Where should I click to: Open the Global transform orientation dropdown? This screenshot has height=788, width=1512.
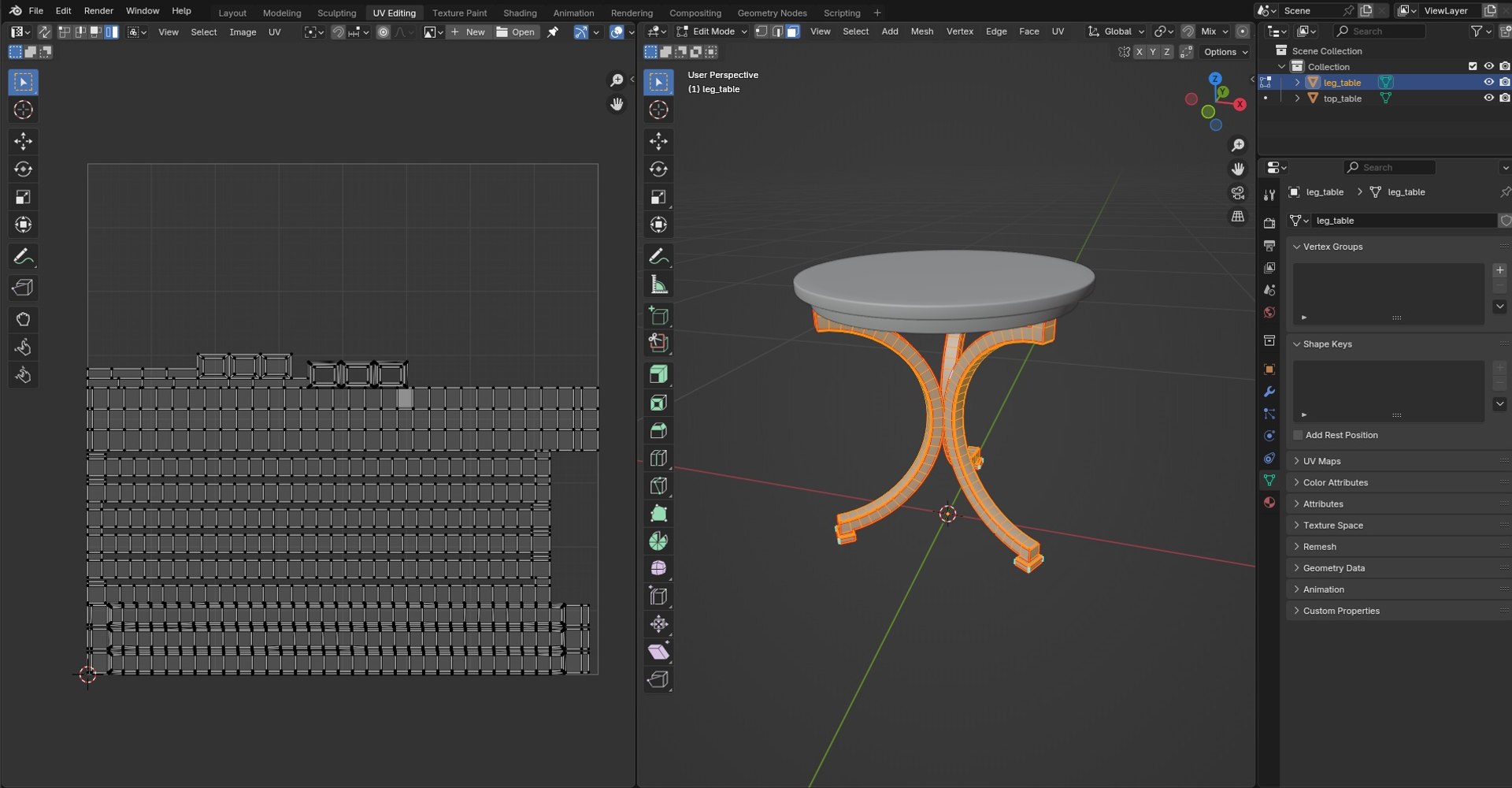click(1116, 32)
